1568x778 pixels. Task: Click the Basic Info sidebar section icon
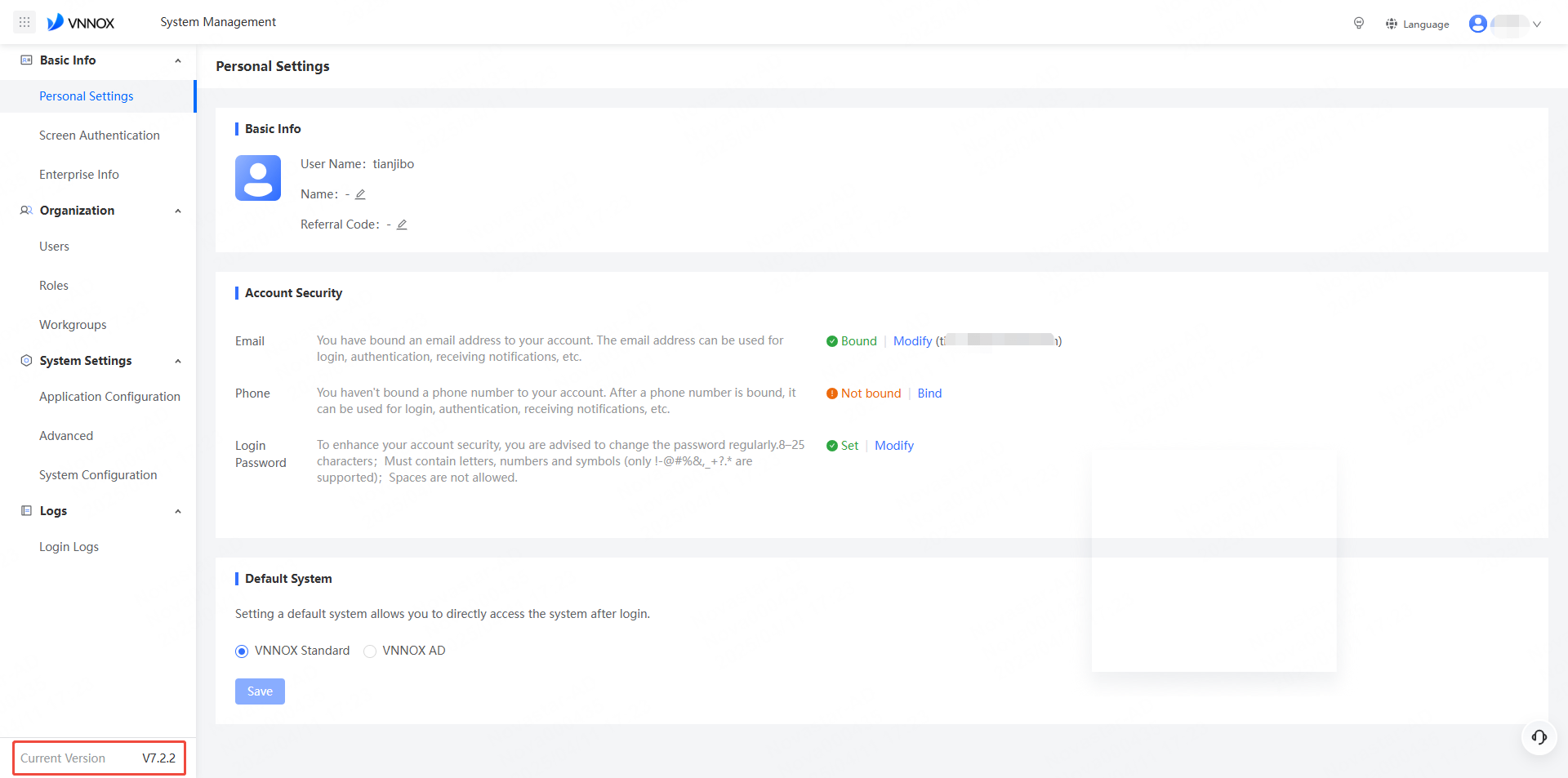[26, 60]
